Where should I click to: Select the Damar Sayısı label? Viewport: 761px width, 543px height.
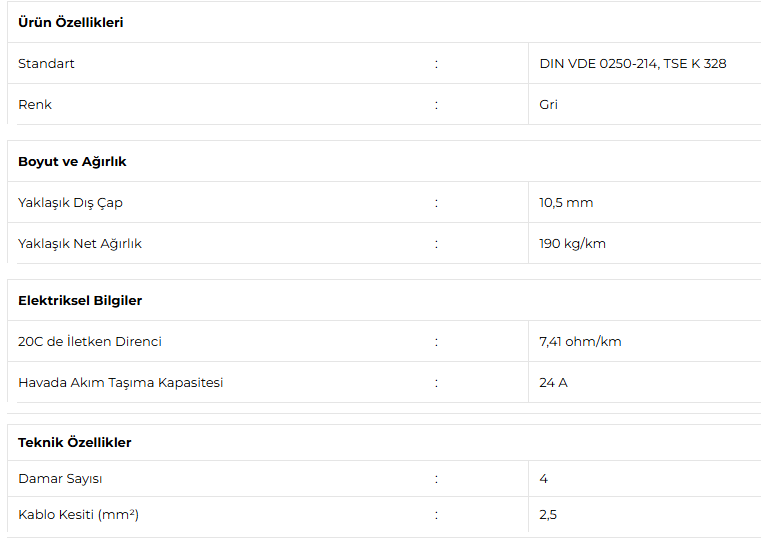[60, 479]
